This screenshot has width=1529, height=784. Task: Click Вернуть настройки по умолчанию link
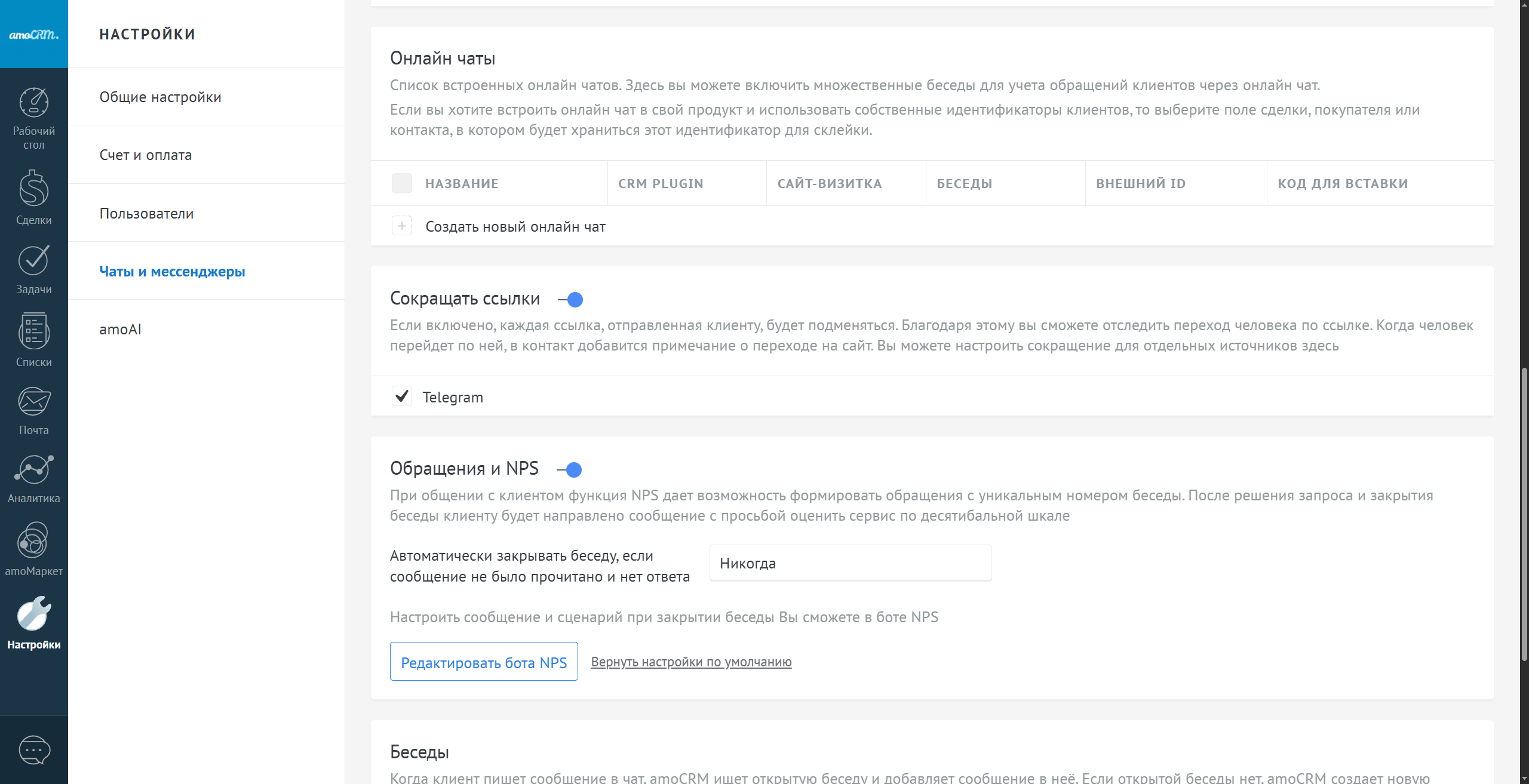pos(691,662)
